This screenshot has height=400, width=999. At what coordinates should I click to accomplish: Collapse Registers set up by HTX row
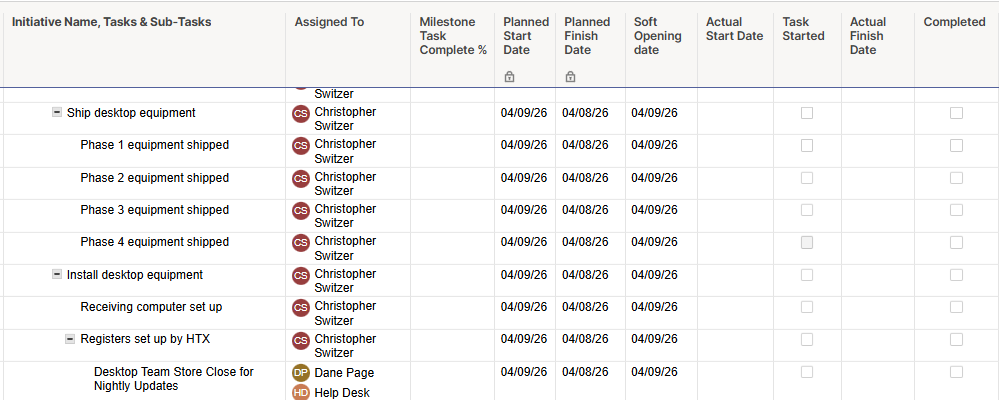tap(70, 339)
